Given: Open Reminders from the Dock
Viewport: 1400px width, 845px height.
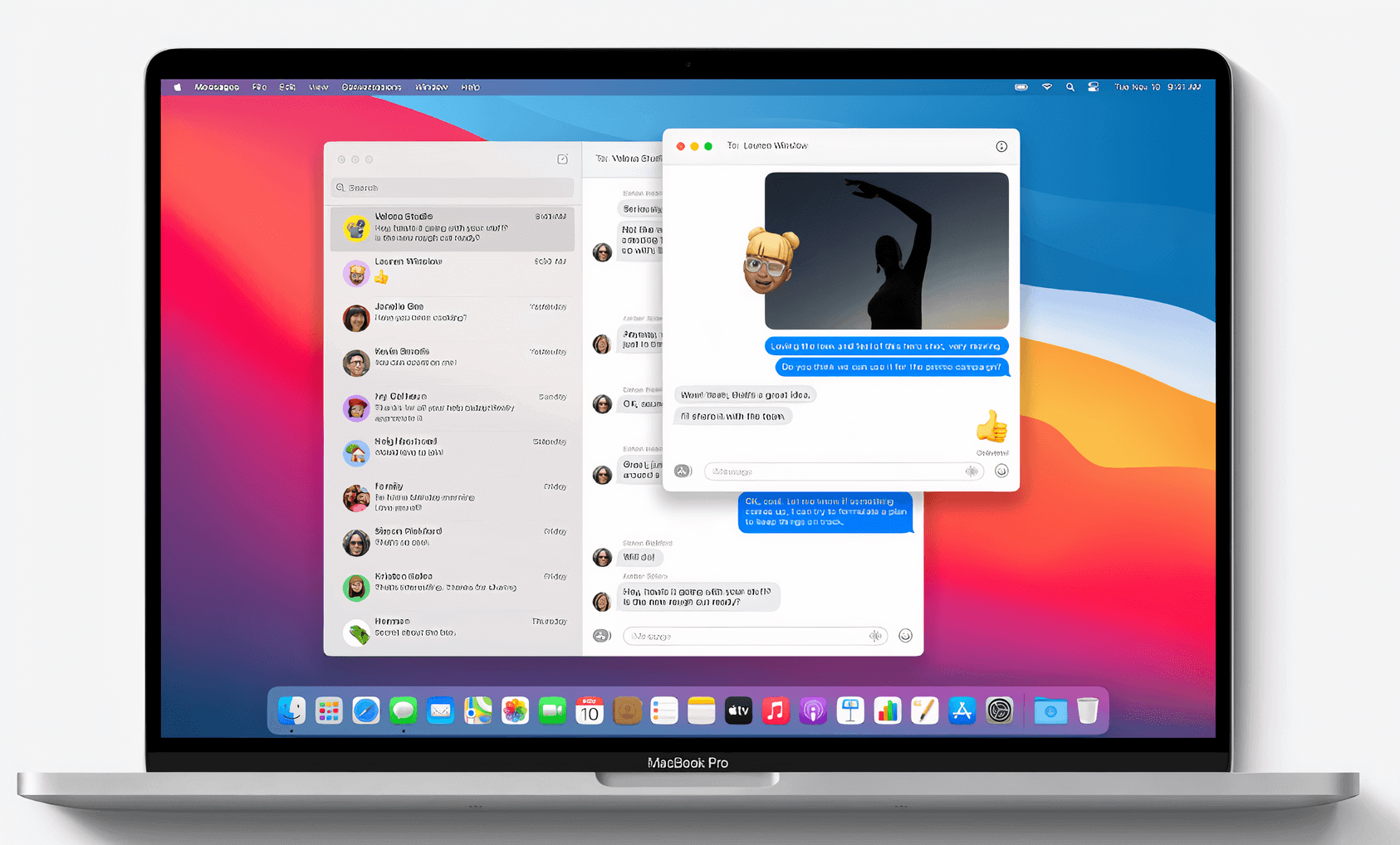Looking at the screenshot, I should (x=664, y=711).
